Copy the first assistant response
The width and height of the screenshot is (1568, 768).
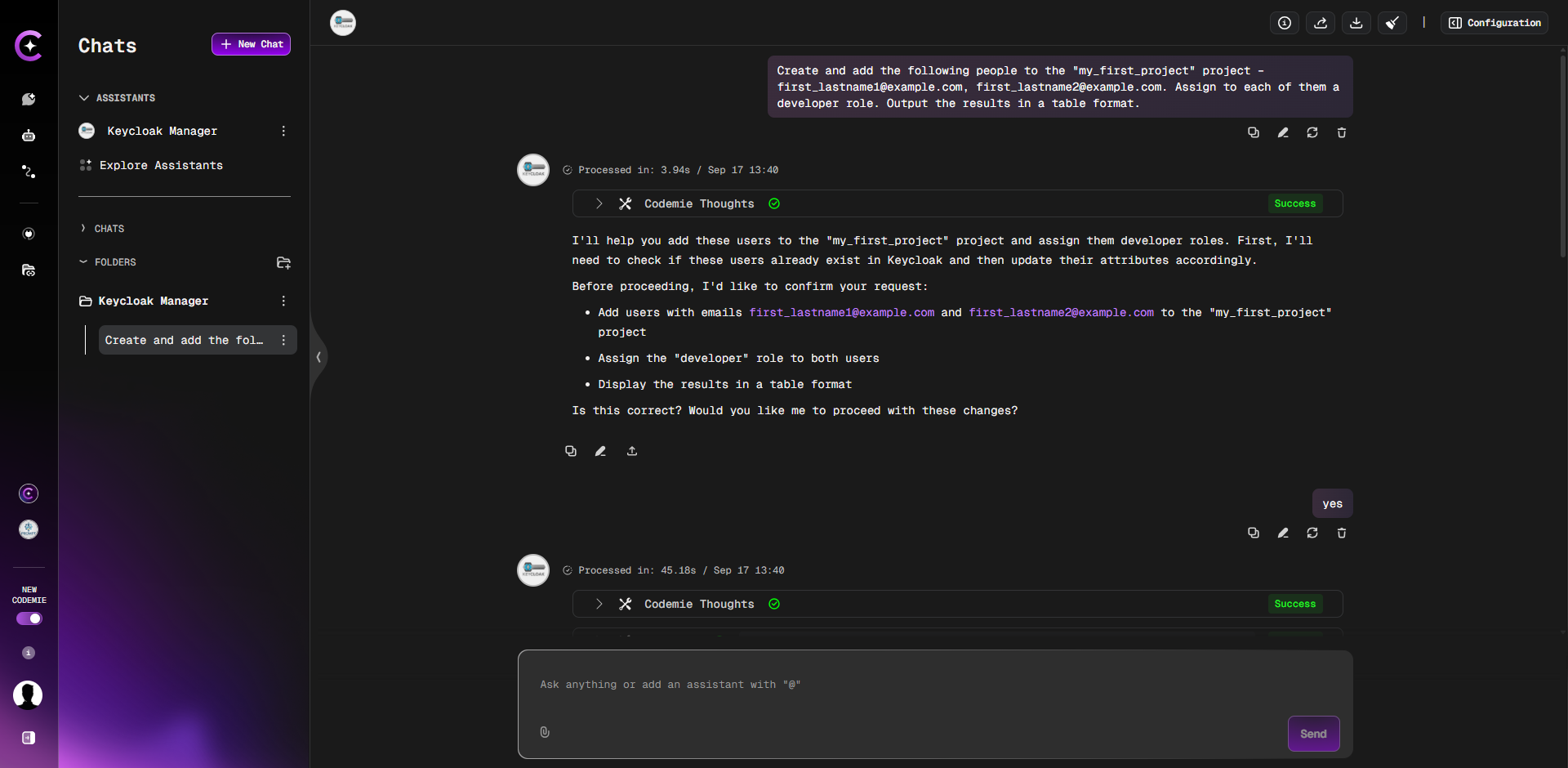[x=571, y=451]
